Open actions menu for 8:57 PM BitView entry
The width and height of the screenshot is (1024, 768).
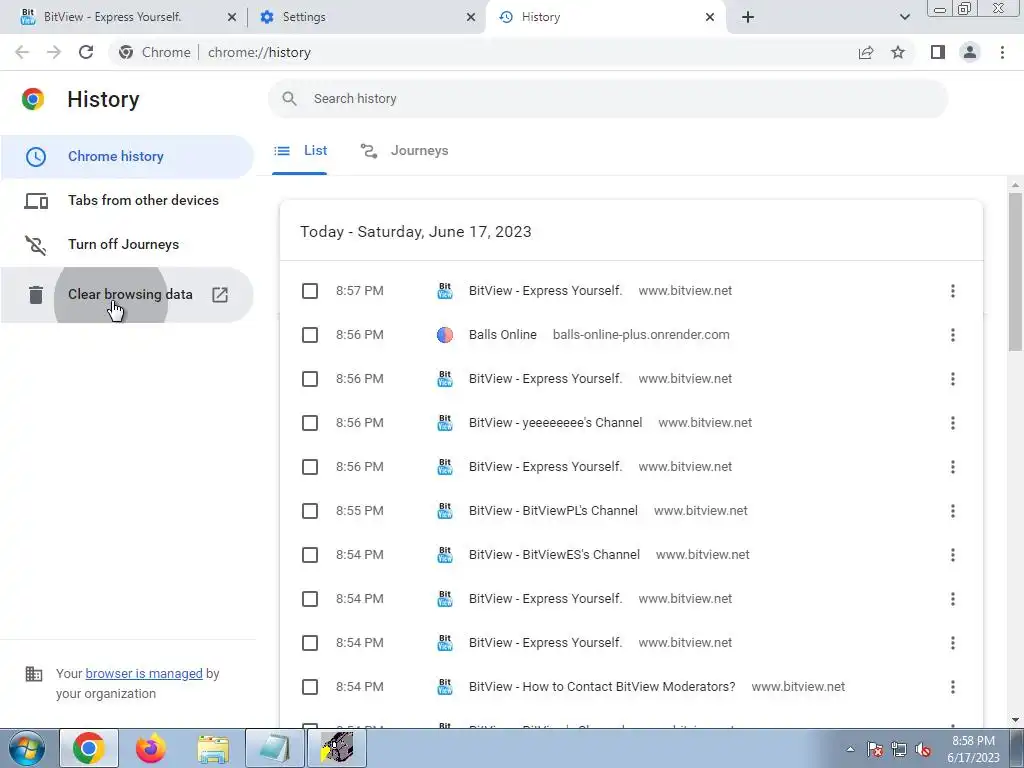tap(953, 291)
